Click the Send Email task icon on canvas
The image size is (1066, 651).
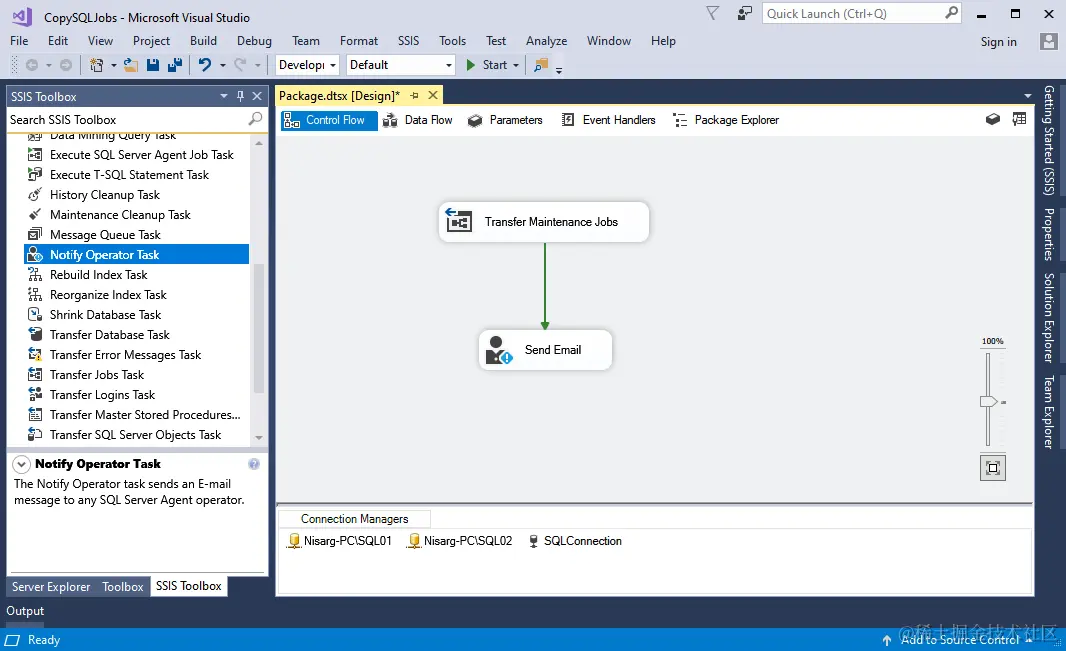(x=499, y=350)
